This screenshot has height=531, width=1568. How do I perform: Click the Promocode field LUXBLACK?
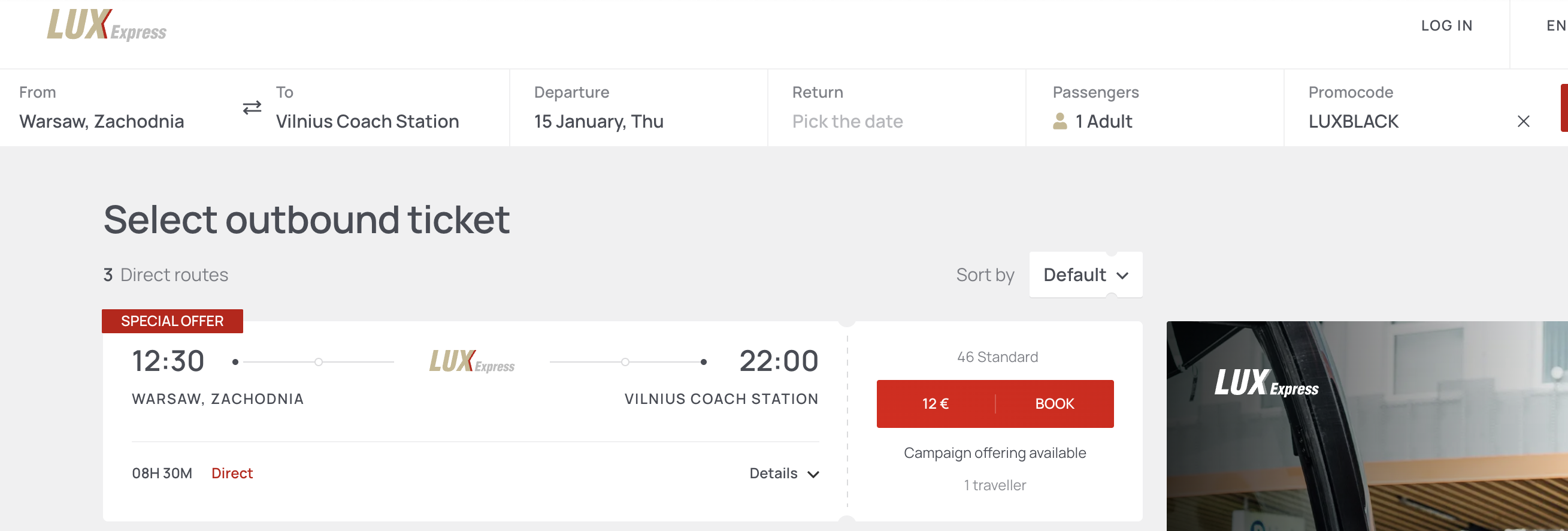point(1354,122)
